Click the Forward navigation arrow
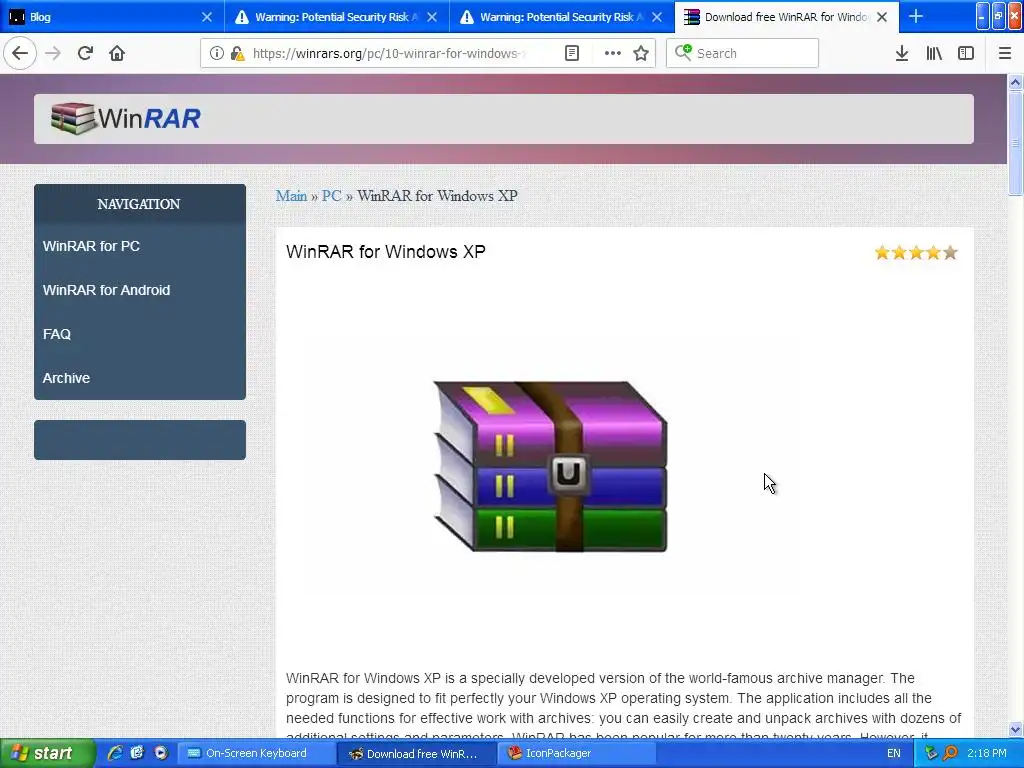 coord(53,54)
